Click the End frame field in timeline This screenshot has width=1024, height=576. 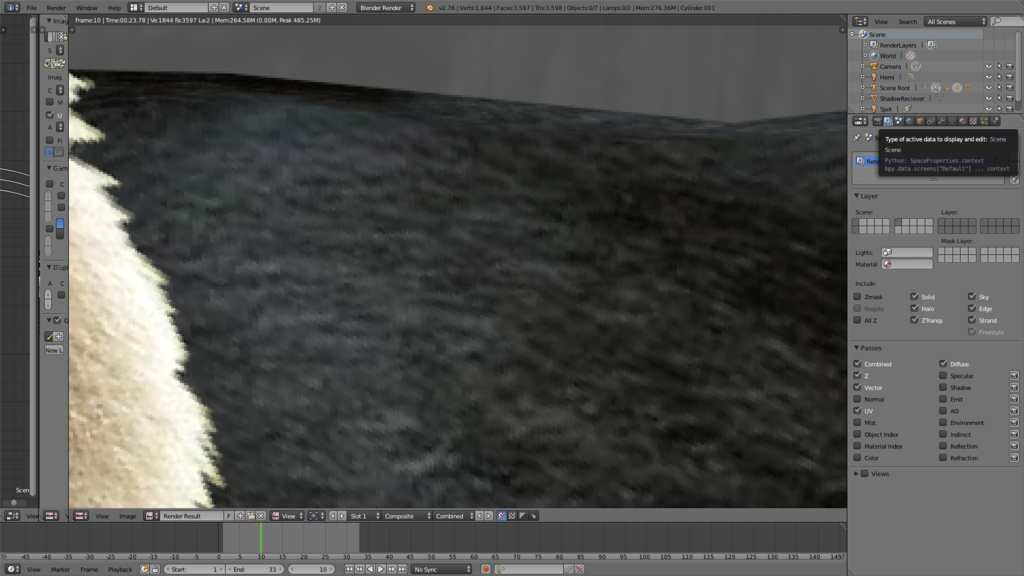(x=256, y=569)
